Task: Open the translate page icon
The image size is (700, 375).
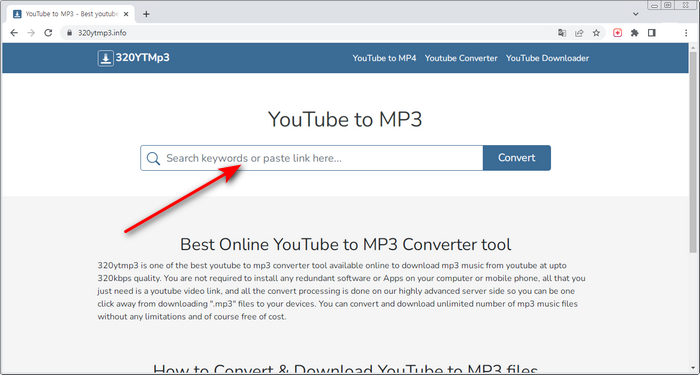Action: click(x=562, y=33)
